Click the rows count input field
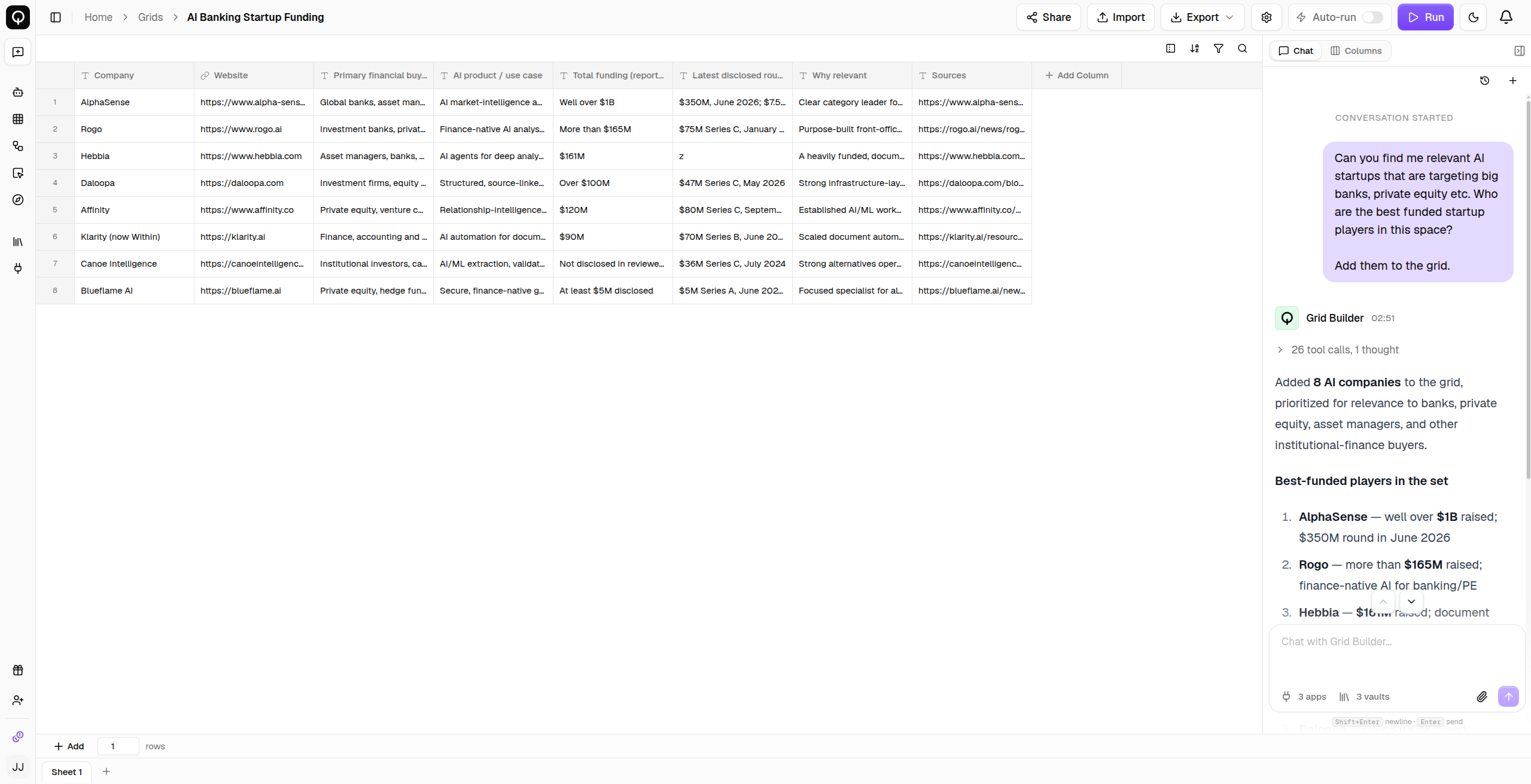The height and width of the screenshot is (784, 1531). 118,746
